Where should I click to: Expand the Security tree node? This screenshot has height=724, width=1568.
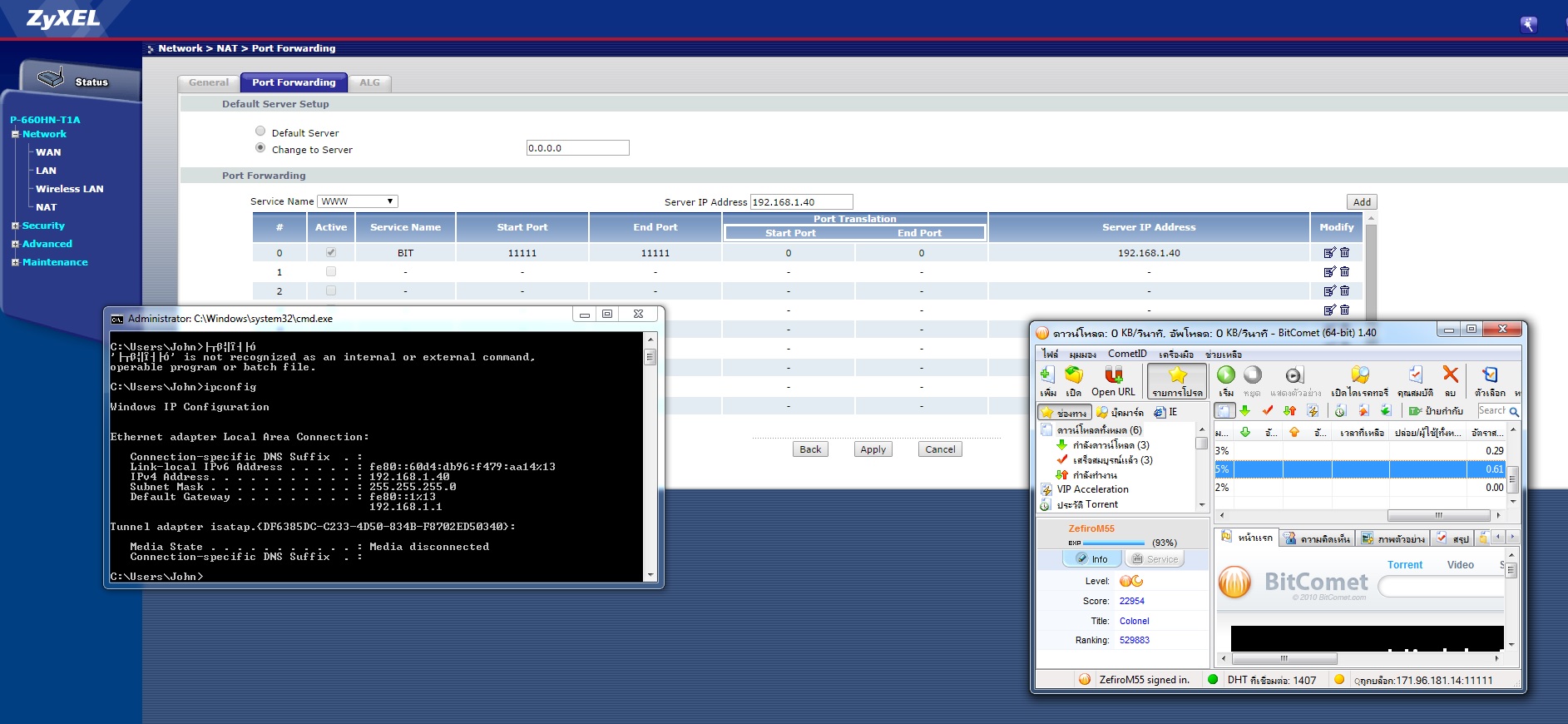pos(15,226)
